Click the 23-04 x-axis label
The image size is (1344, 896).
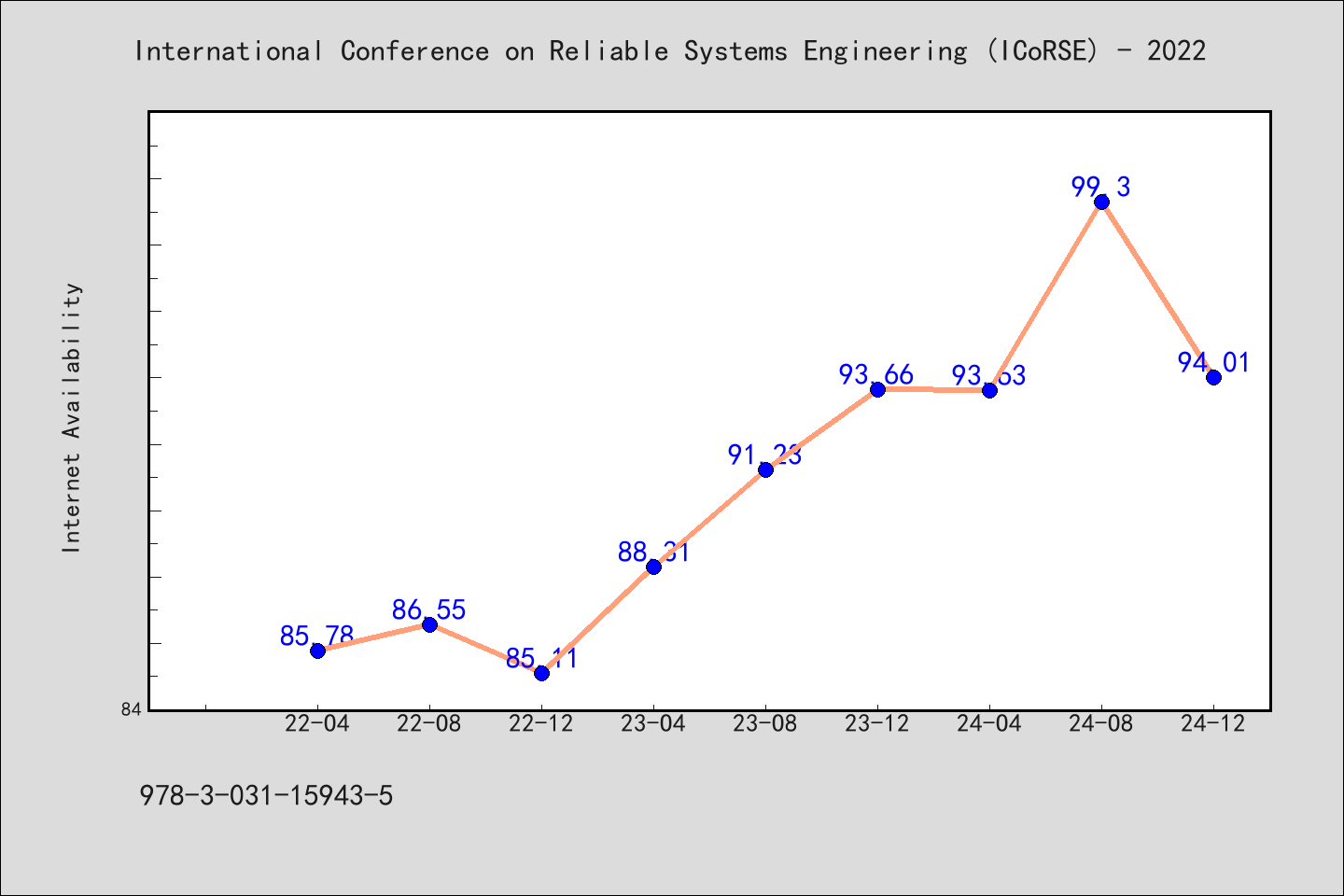coord(653,723)
